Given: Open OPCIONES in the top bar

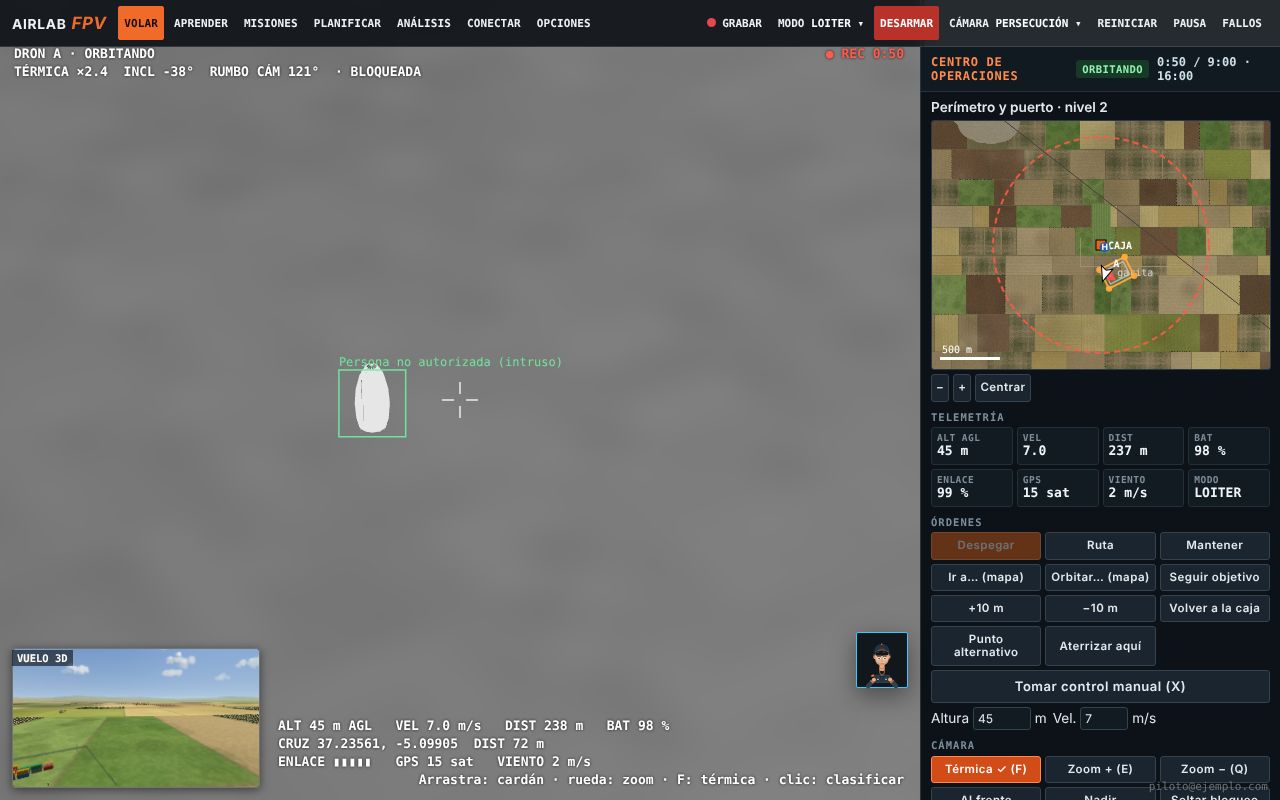Looking at the screenshot, I should (564, 23).
